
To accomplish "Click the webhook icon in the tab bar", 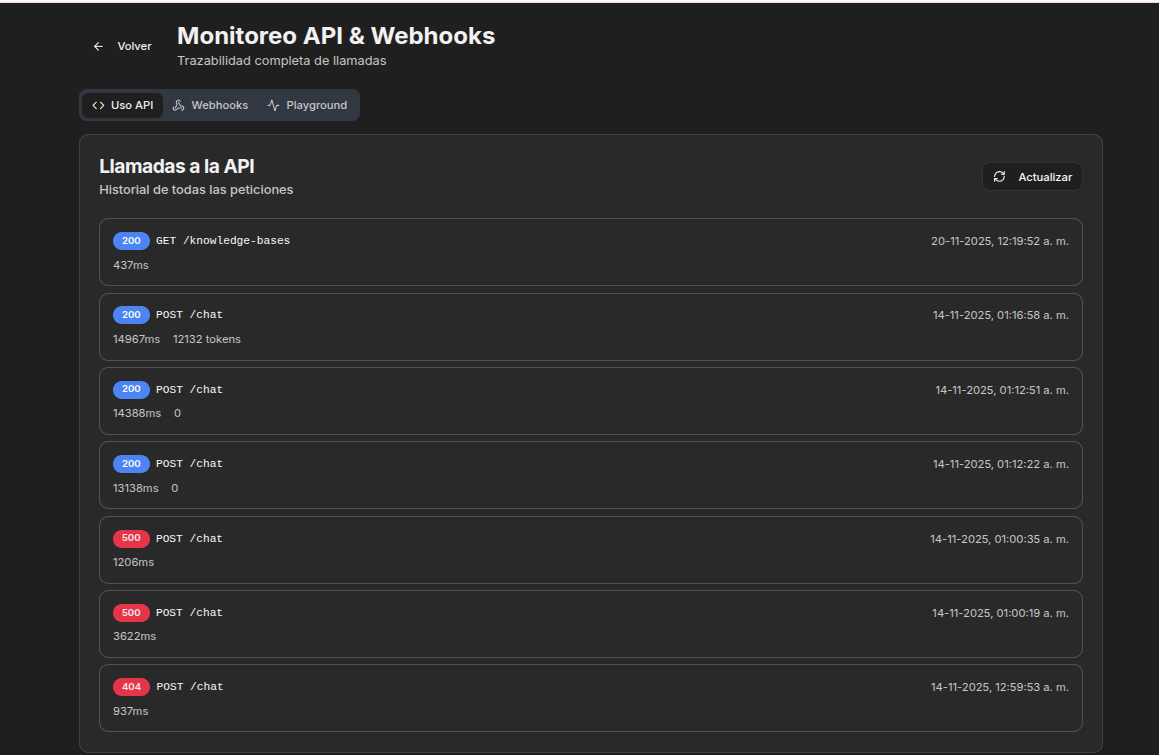I will click(x=178, y=106).
